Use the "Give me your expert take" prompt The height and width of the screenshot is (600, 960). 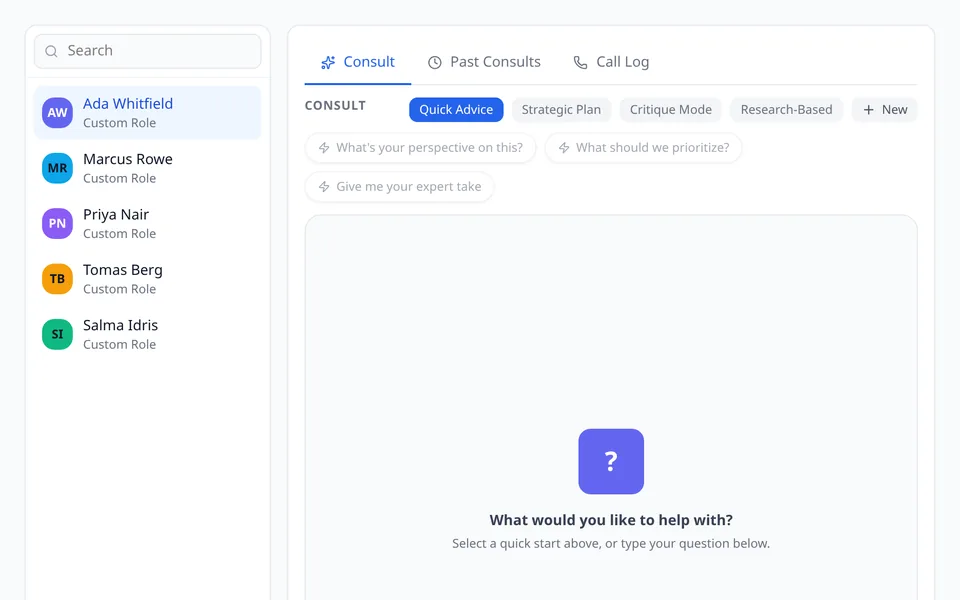[x=400, y=187]
